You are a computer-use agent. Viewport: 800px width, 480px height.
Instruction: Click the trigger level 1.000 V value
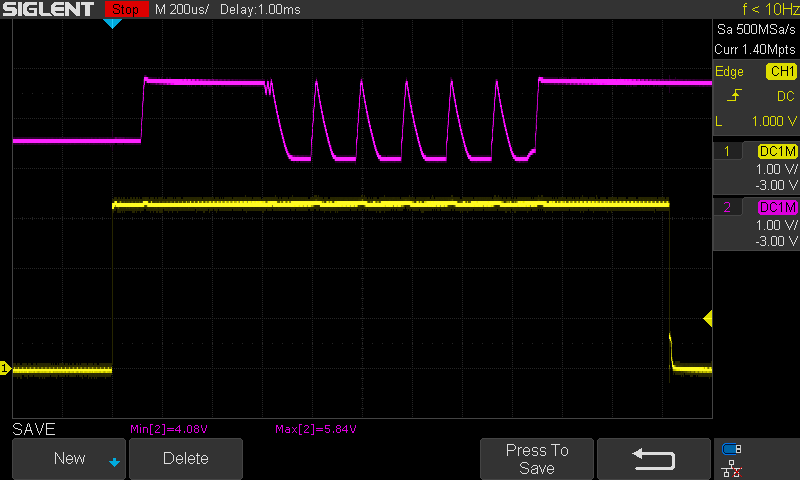774,121
